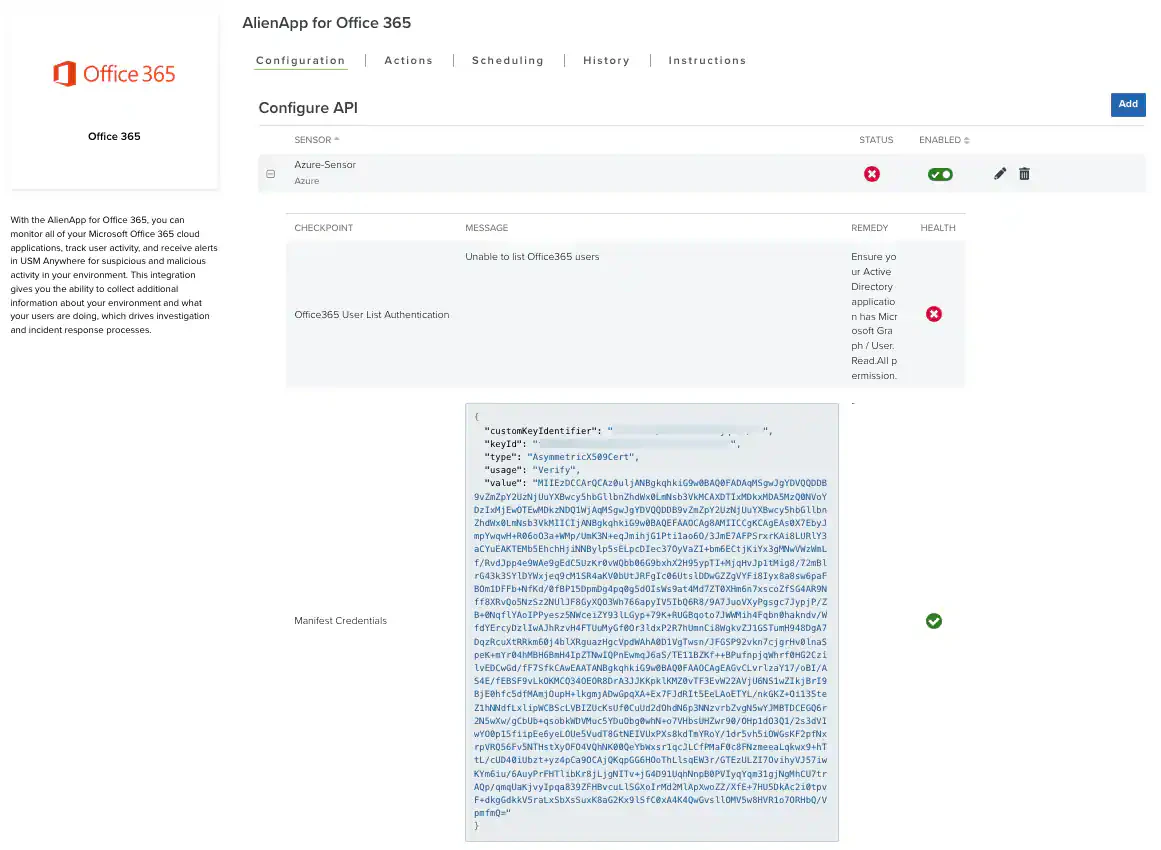The height and width of the screenshot is (850, 1161).
Task: Click the 'keyId' key in JSON
Action: (x=505, y=444)
